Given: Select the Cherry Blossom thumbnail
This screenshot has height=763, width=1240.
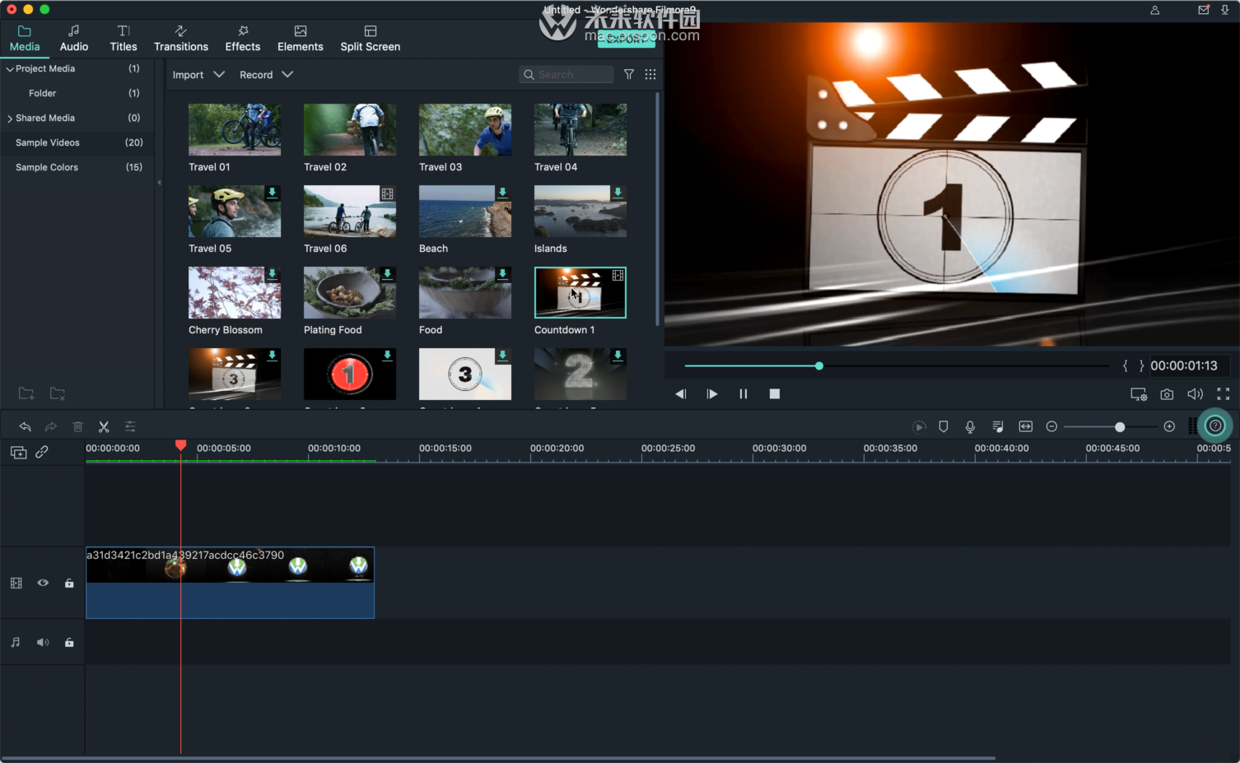Looking at the screenshot, I should (x=234, y=292).
